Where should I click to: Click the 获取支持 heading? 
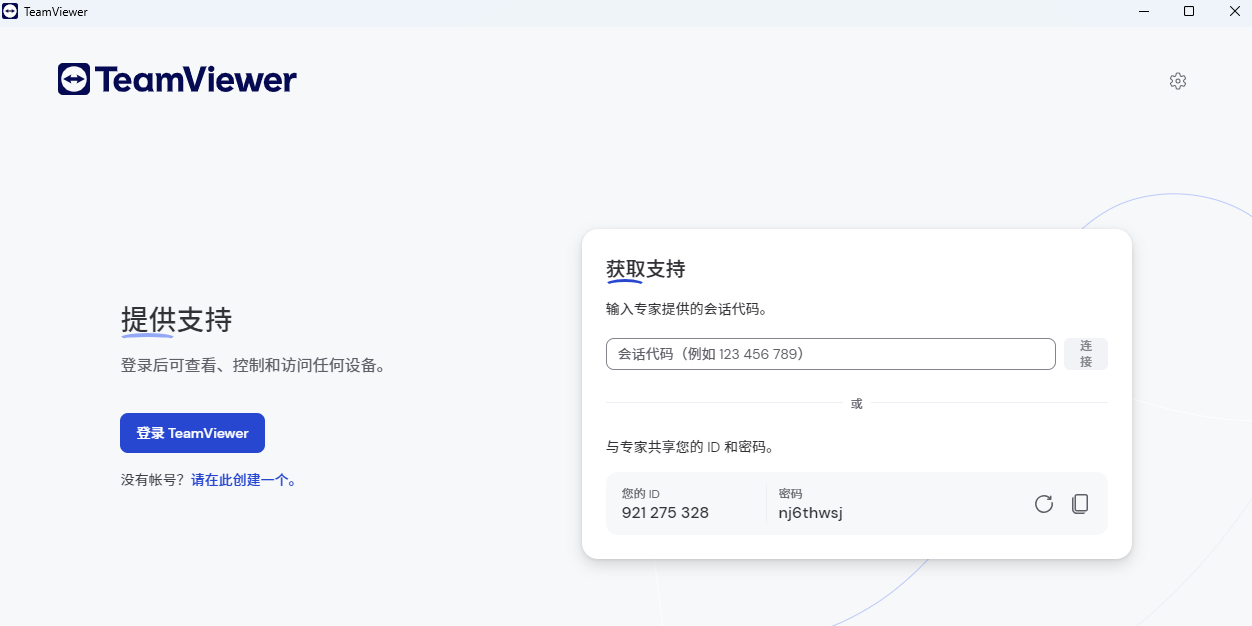[643, 268]
